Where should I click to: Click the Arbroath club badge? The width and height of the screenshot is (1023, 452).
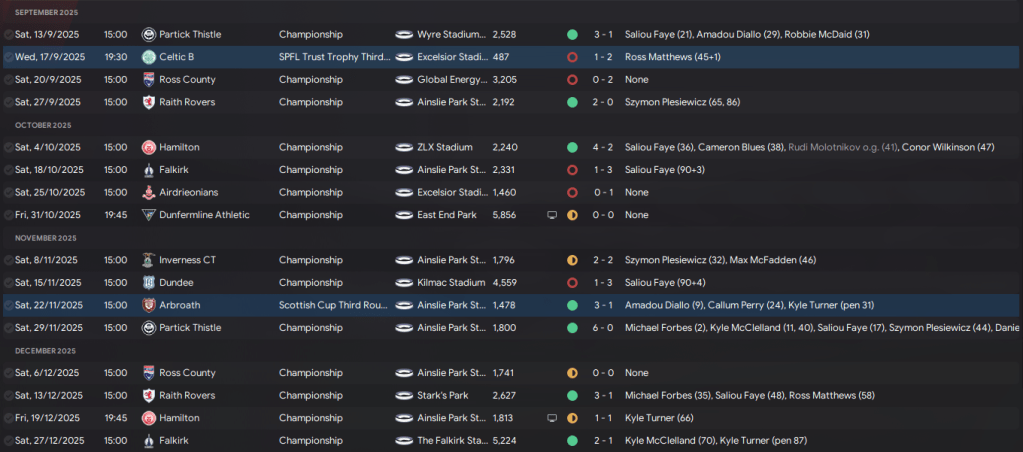[x=149, y=305]
